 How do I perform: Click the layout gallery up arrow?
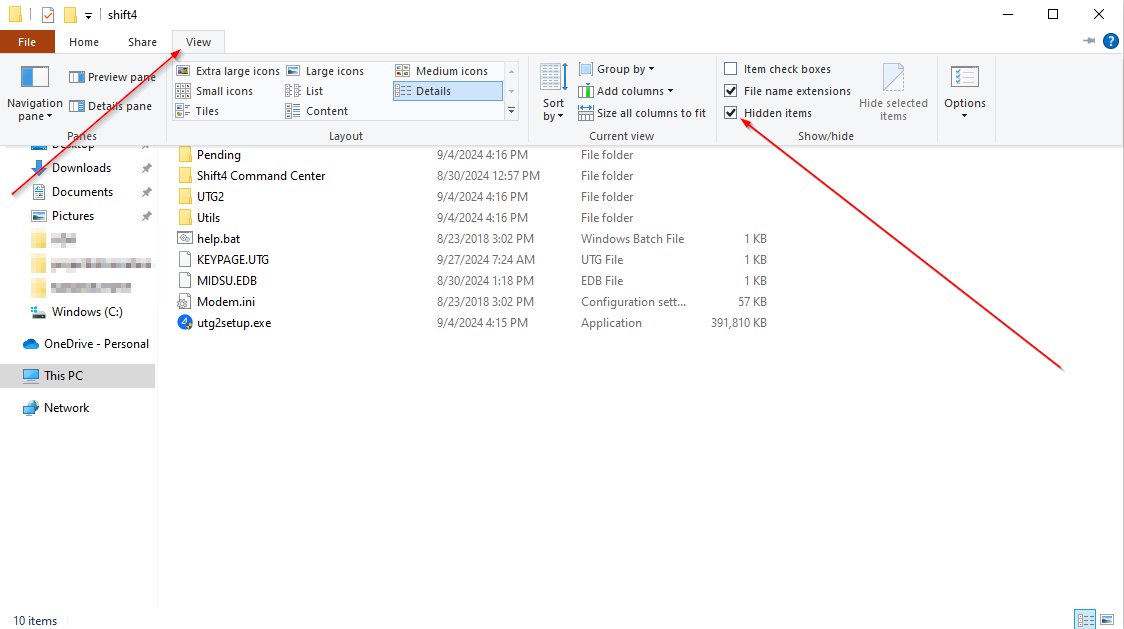coord(512,72)
